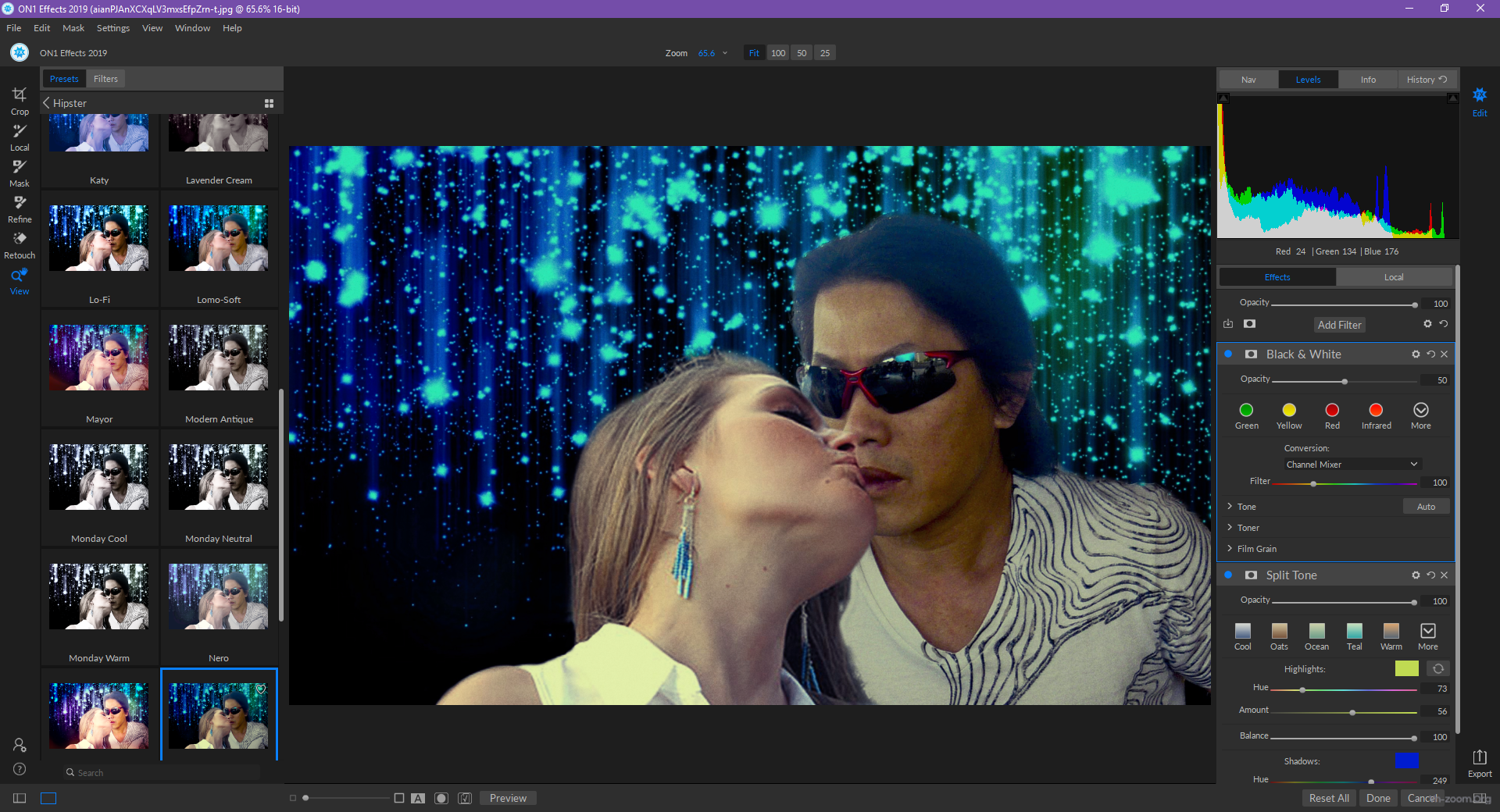Choose the Infrared black and white style
Image resolution: width=1500 pixels, height=812 pixels.
click(1376, 416)
